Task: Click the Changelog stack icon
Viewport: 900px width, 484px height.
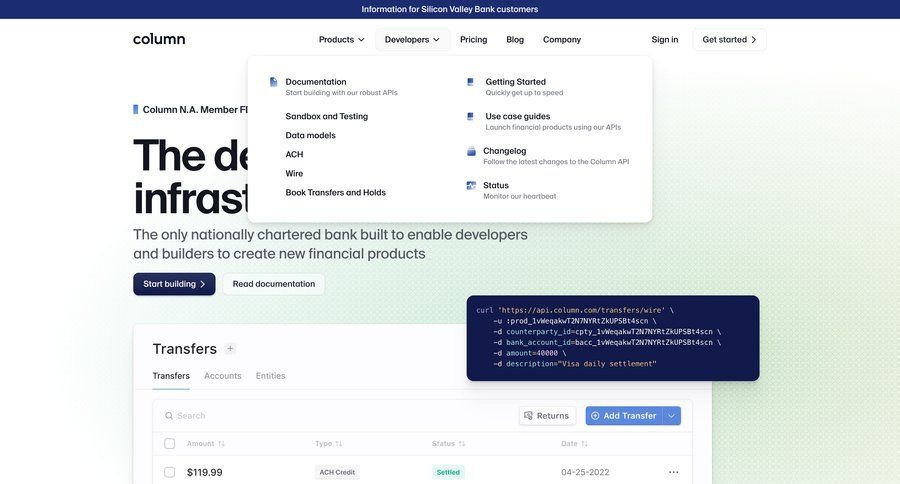Action: click(x=471, y=151)
